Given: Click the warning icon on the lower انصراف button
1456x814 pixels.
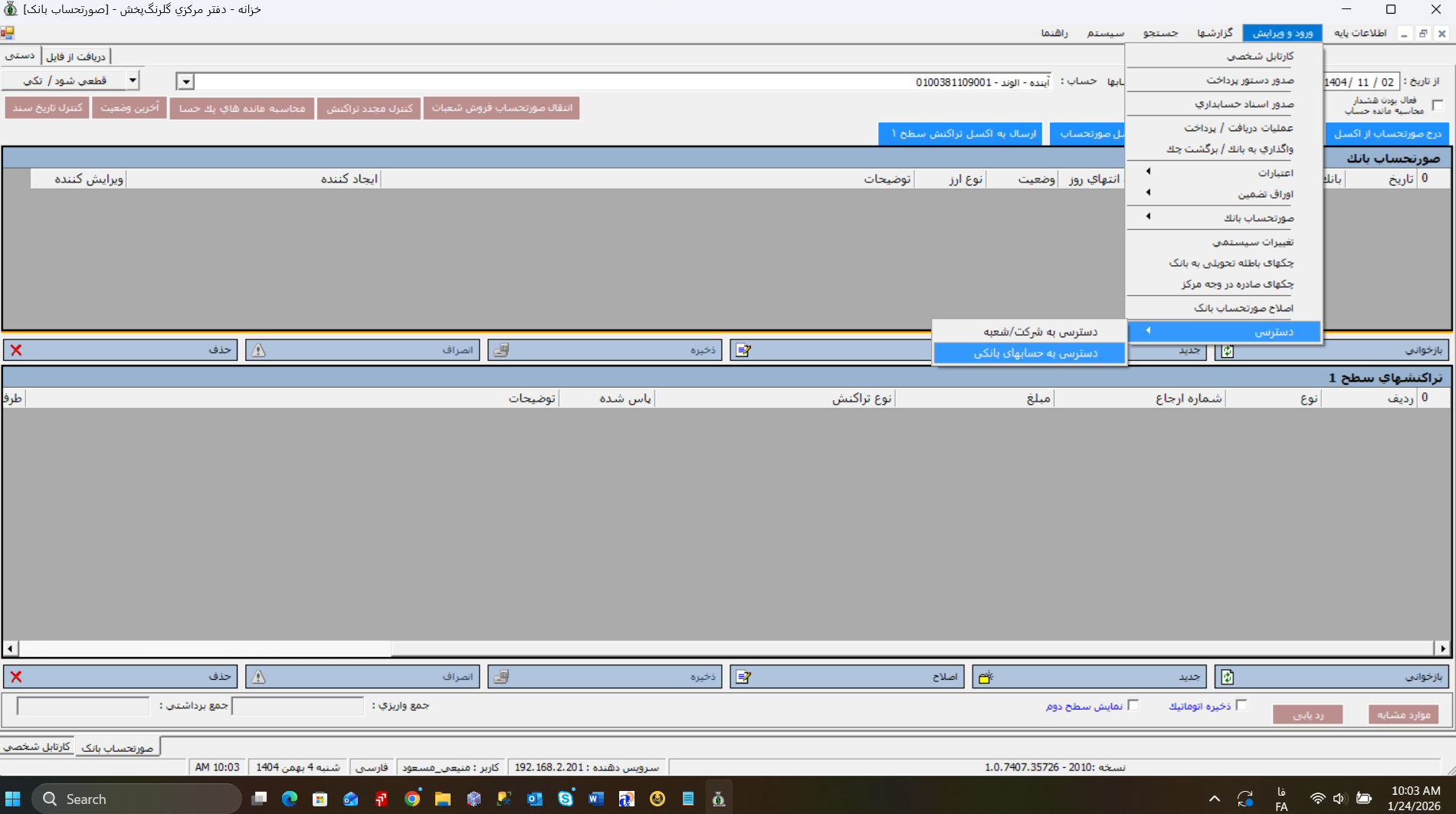Looking at the screenshot, I should pos(259,677).
